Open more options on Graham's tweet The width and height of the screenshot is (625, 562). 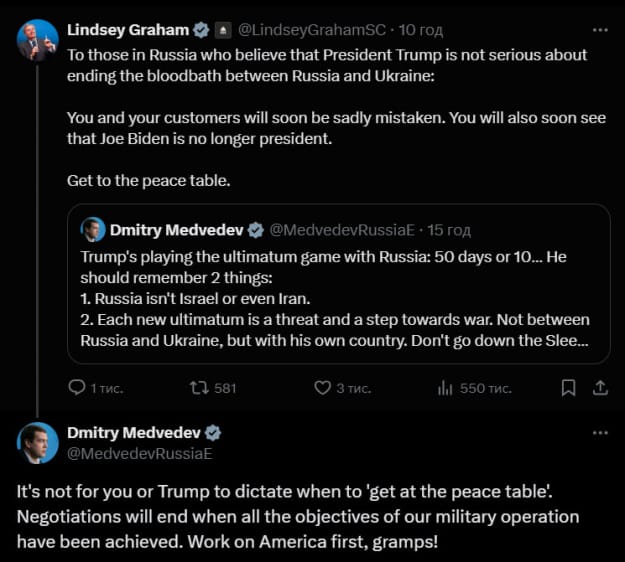600,28
